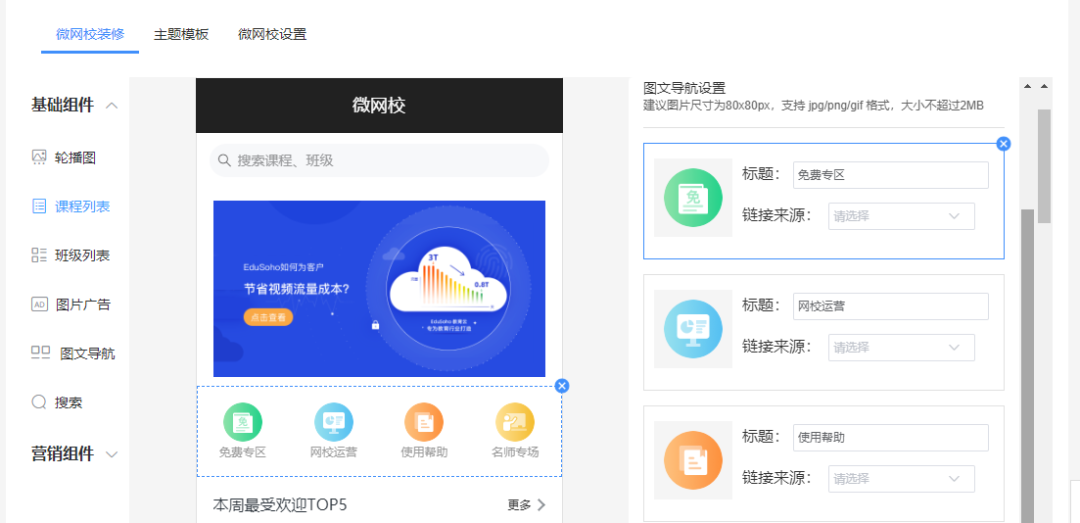Delete the 免费专区 settings card via its blue X

[1004, 143]
